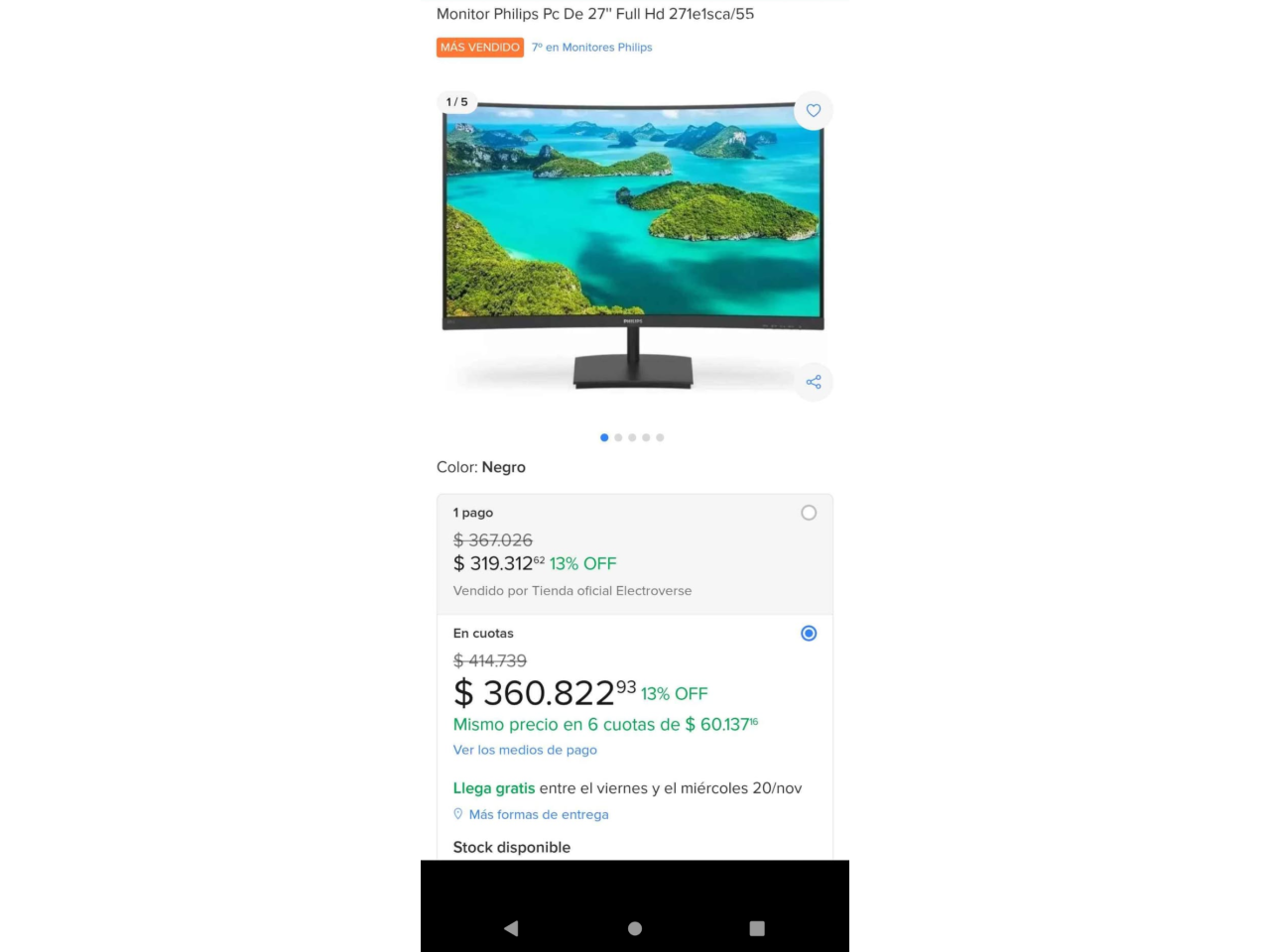Open Ver los medios de pago
The height and width of the screenshot is (952, 1270).
coord(525,750)
